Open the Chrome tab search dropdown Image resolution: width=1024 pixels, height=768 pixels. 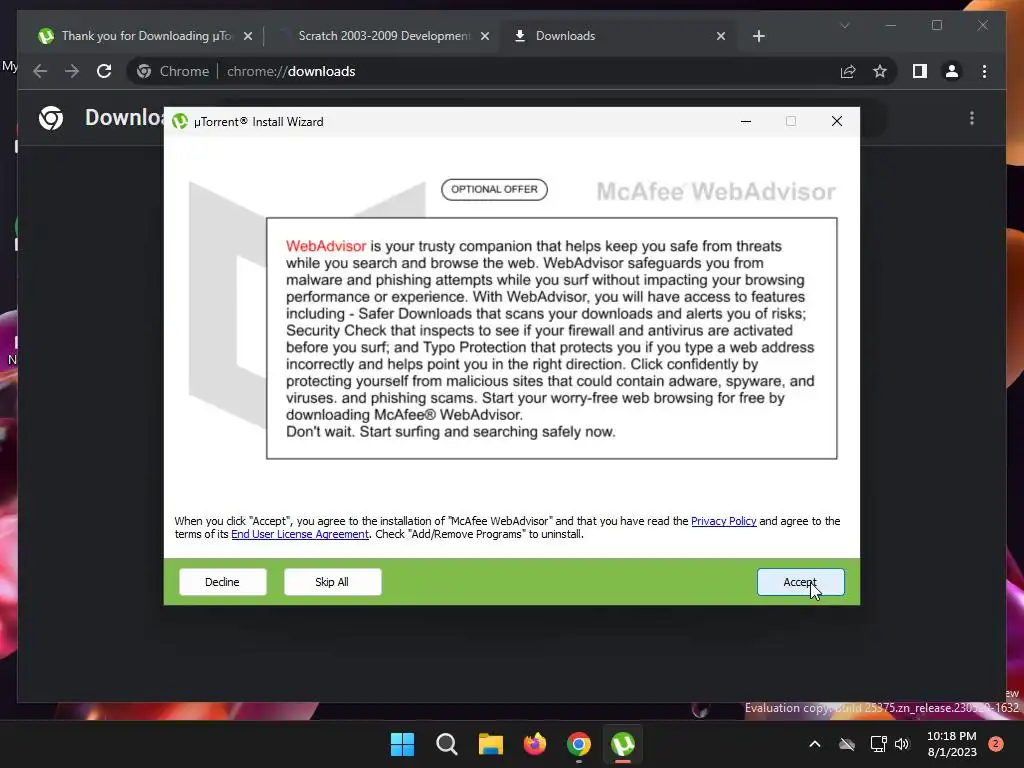pos(844,26)
